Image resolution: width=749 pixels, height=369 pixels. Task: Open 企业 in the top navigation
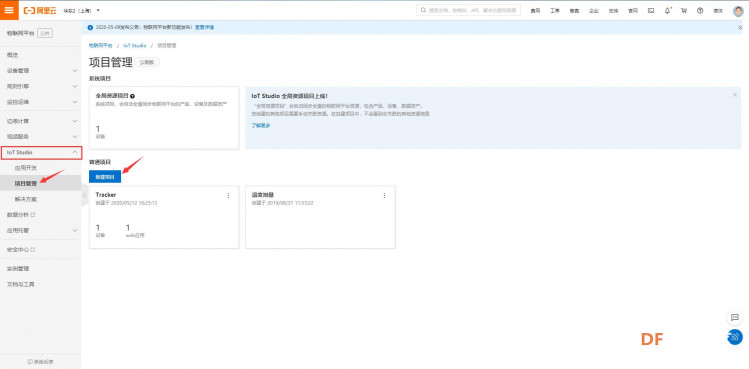[x=594, y=11]
